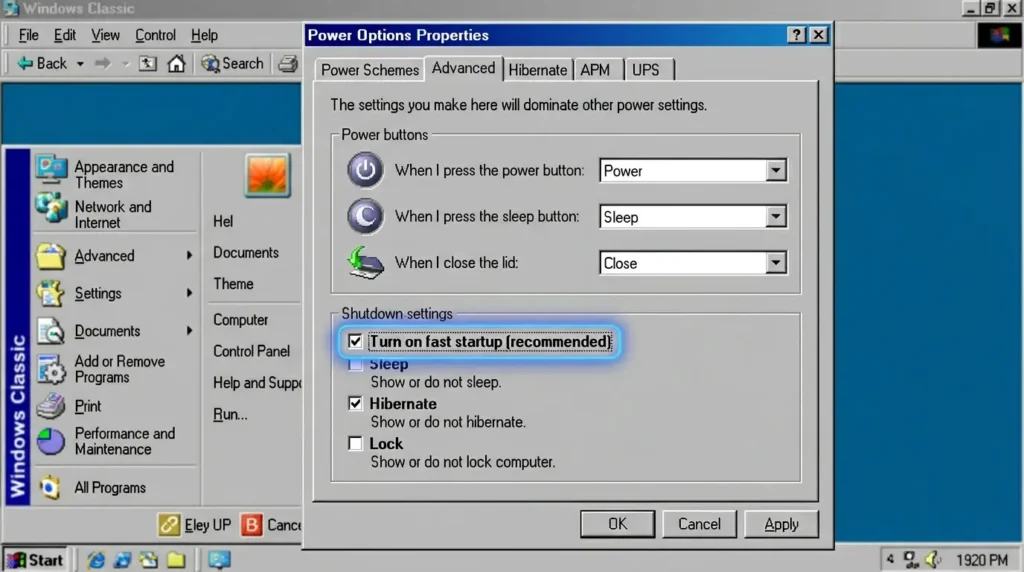Click the taskbar clock showing 1920 PM
This screenshot has height=572, width=1024.
(x=982, y=560)
